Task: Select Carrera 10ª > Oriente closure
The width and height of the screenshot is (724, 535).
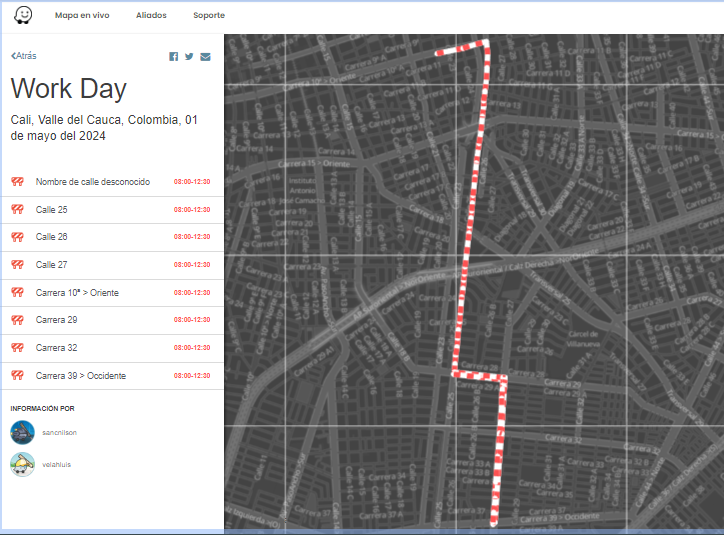Action: [x=113, y=293]
